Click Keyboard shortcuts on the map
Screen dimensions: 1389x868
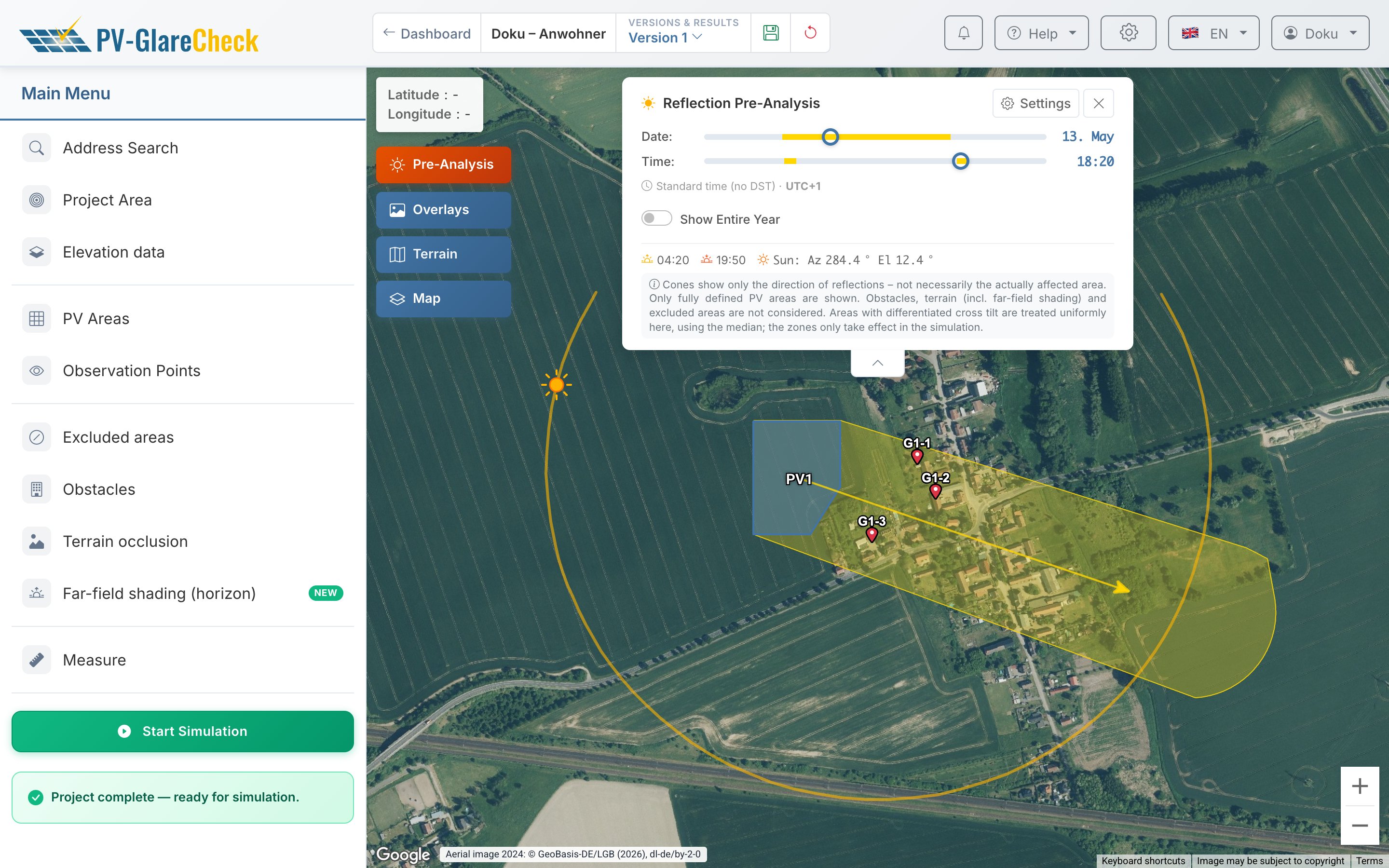point(1143,861)
